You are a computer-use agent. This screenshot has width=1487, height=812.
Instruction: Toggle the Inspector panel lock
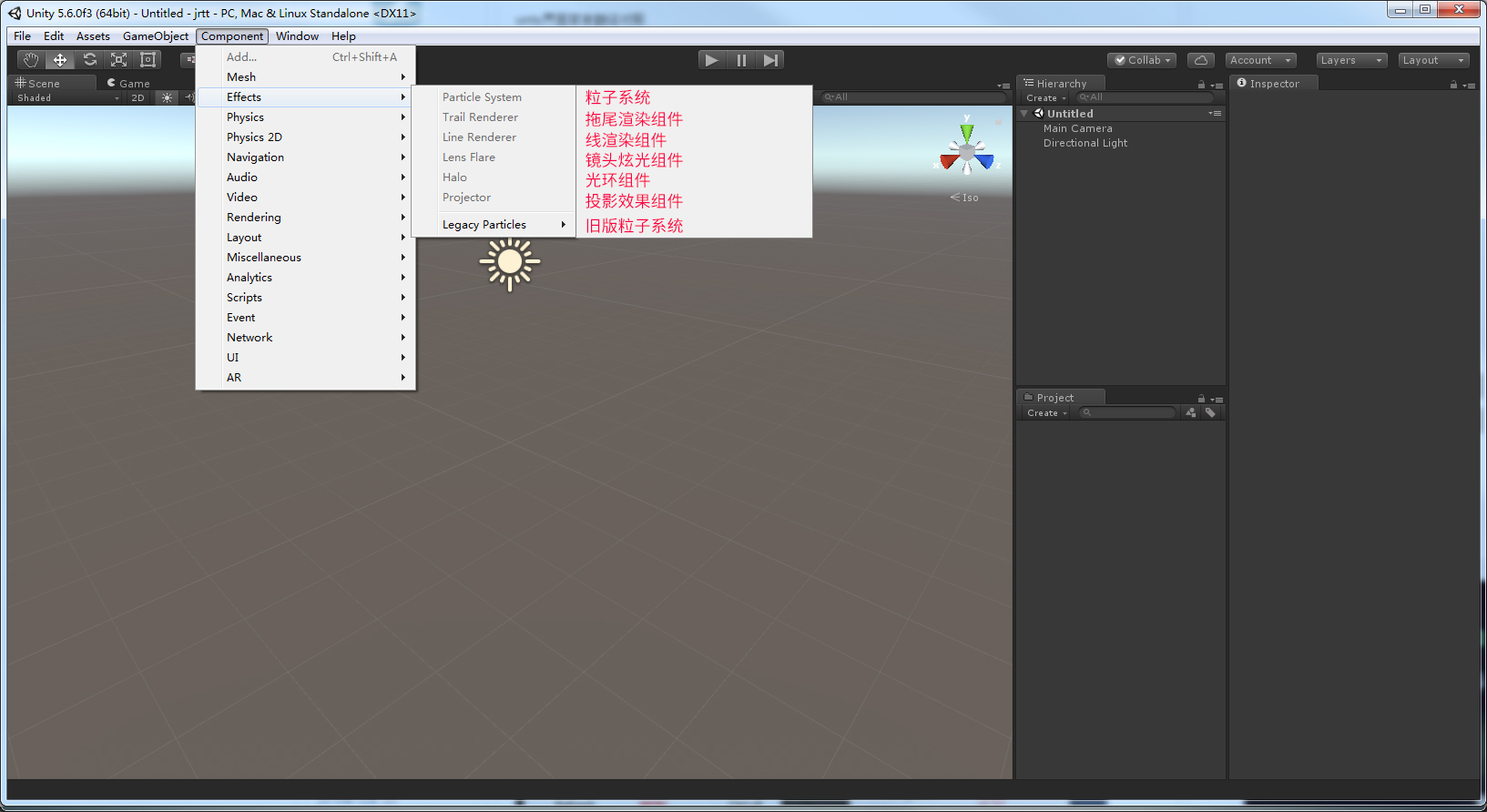(1453, 85)
